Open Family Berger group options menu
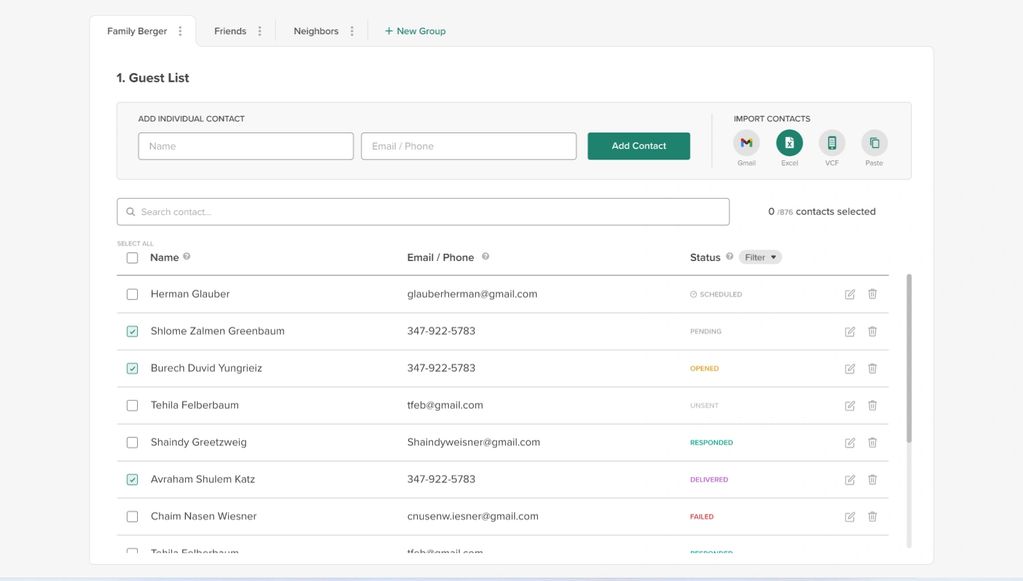 coord(180,31)
